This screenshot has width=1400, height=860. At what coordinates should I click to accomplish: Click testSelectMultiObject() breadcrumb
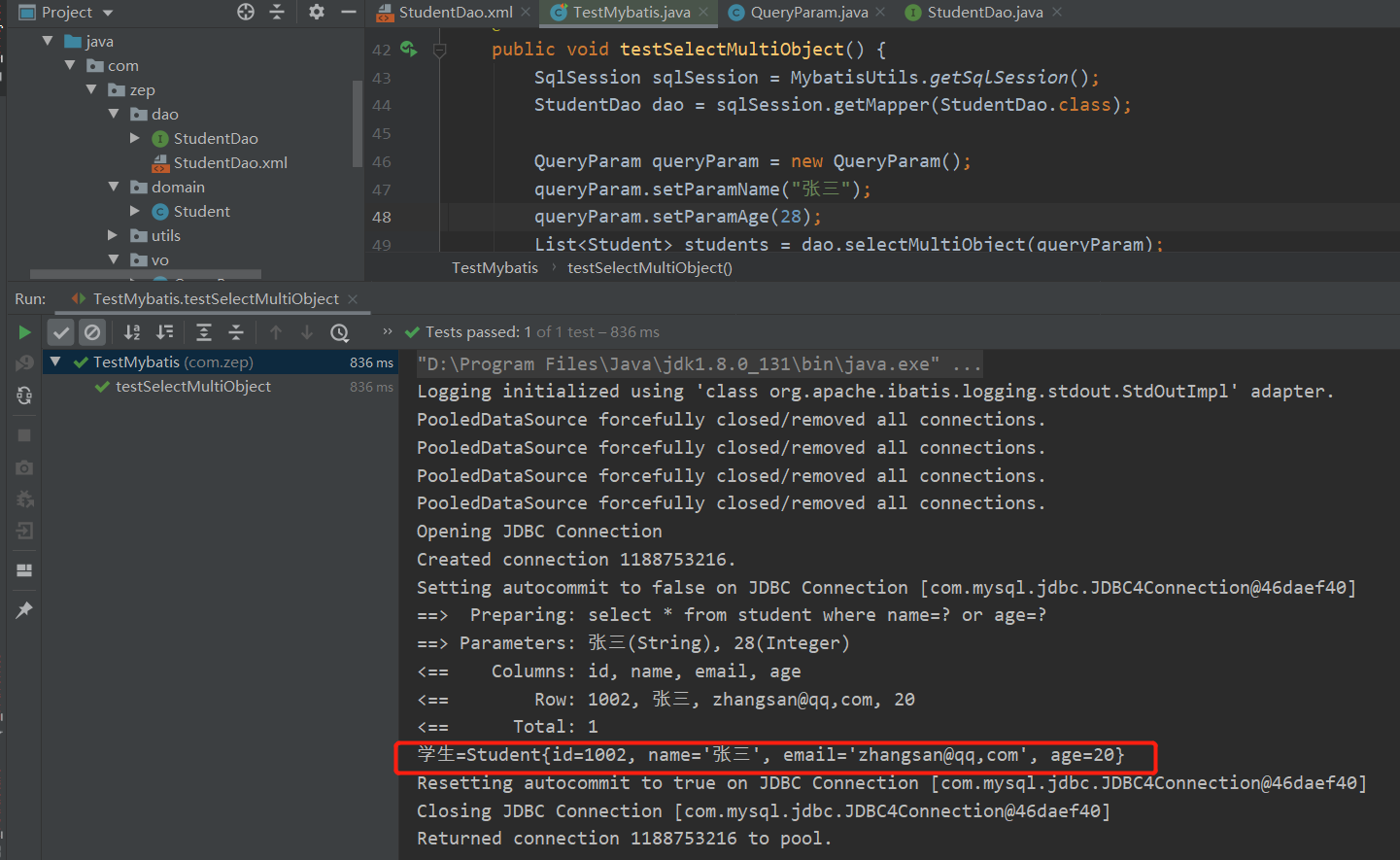650,268
